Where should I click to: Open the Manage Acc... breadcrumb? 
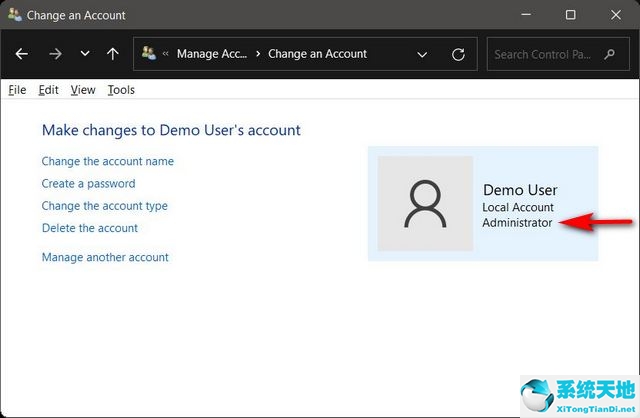(212, 54)
